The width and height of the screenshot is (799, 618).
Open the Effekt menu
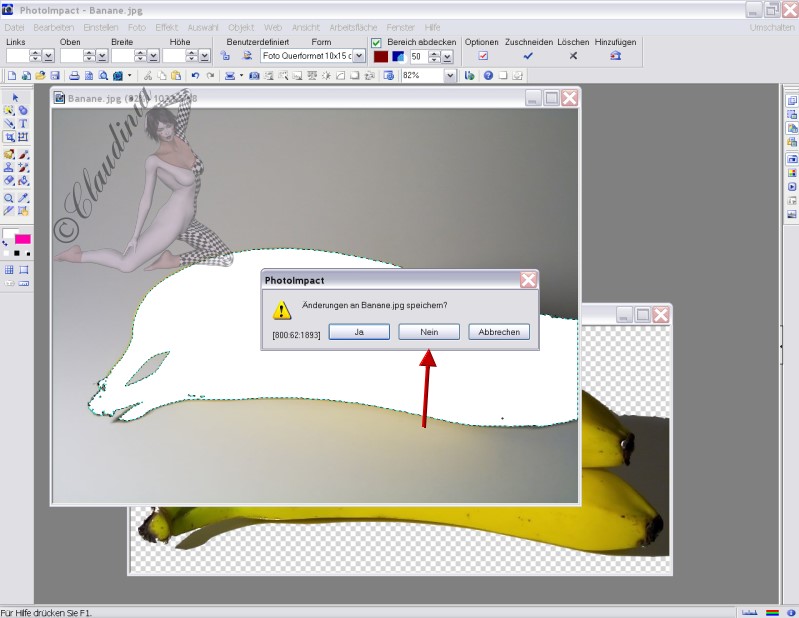(x=167, y=28)
